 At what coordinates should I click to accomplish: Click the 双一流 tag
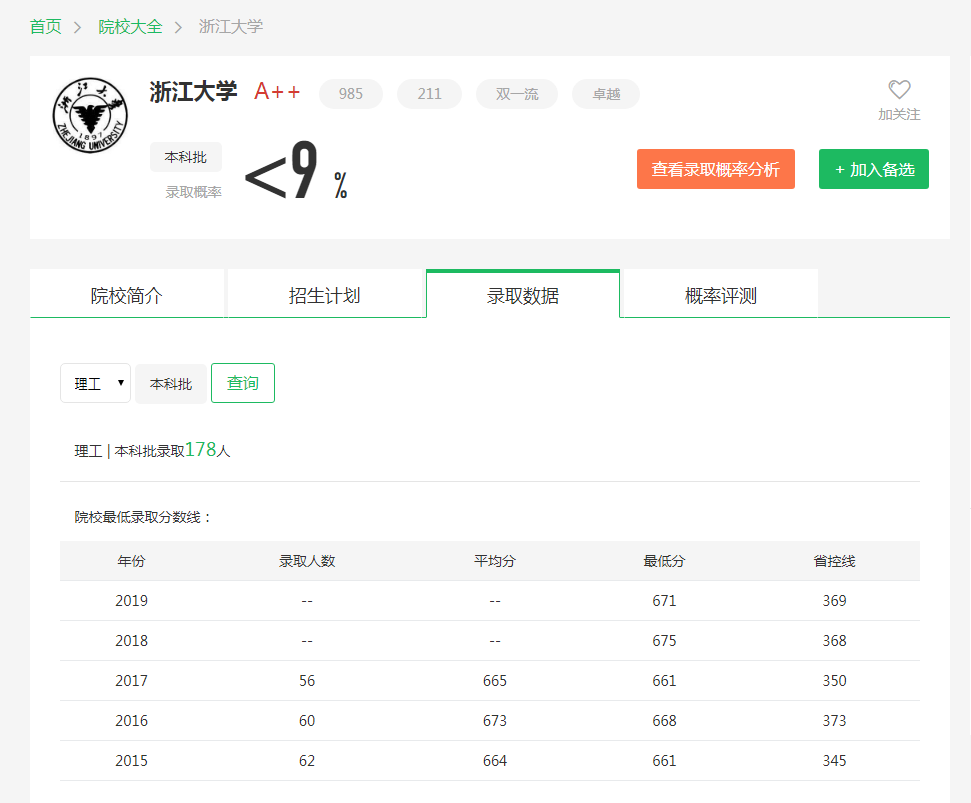[516, 94]
